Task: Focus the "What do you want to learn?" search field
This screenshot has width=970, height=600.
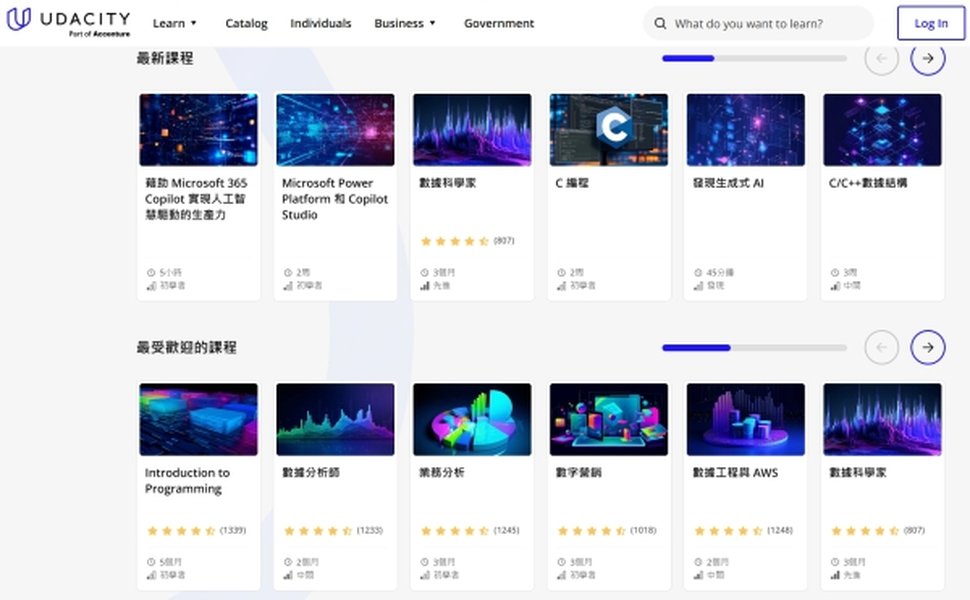Action: coord(758,24)
